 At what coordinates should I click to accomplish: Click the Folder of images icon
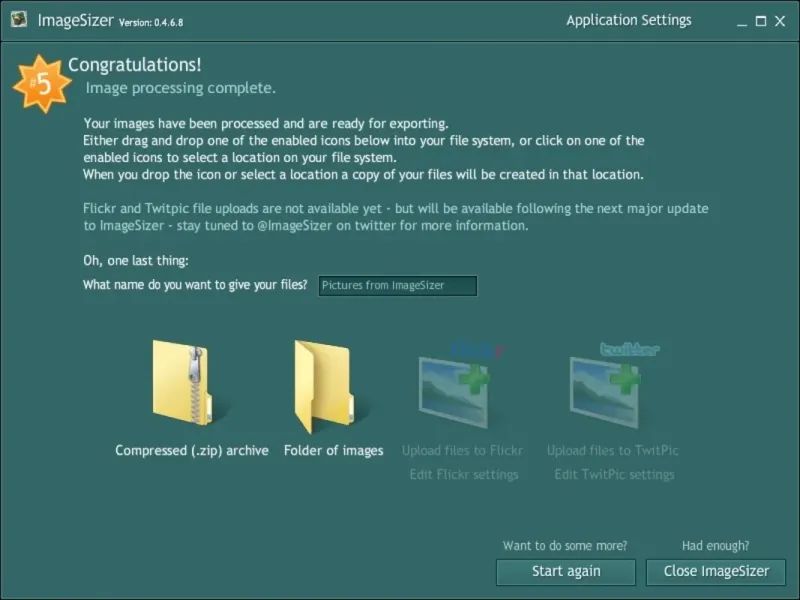pos(322,385)
